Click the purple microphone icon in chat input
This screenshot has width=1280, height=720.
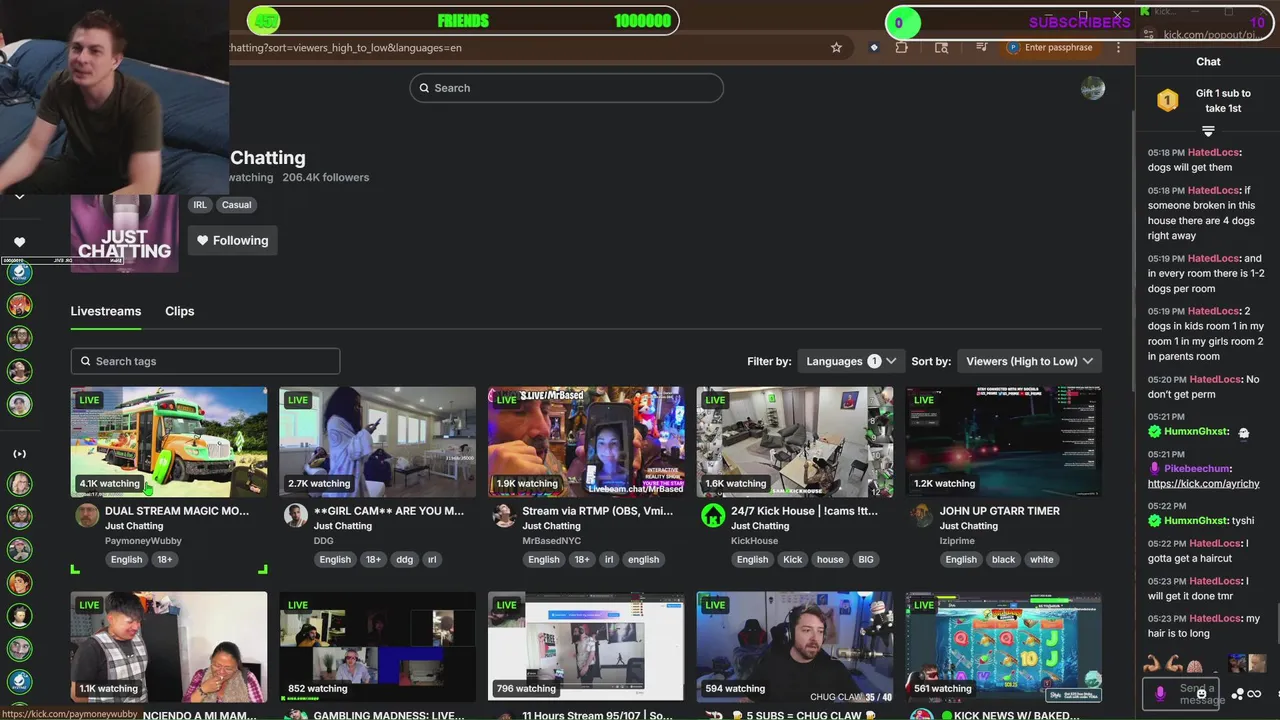tap(1160, 693)
